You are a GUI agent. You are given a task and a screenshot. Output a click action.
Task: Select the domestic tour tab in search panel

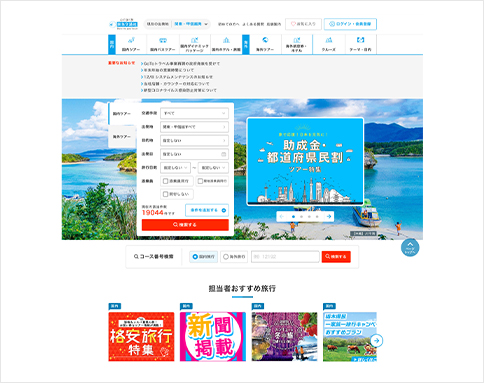tap(122, 114)
